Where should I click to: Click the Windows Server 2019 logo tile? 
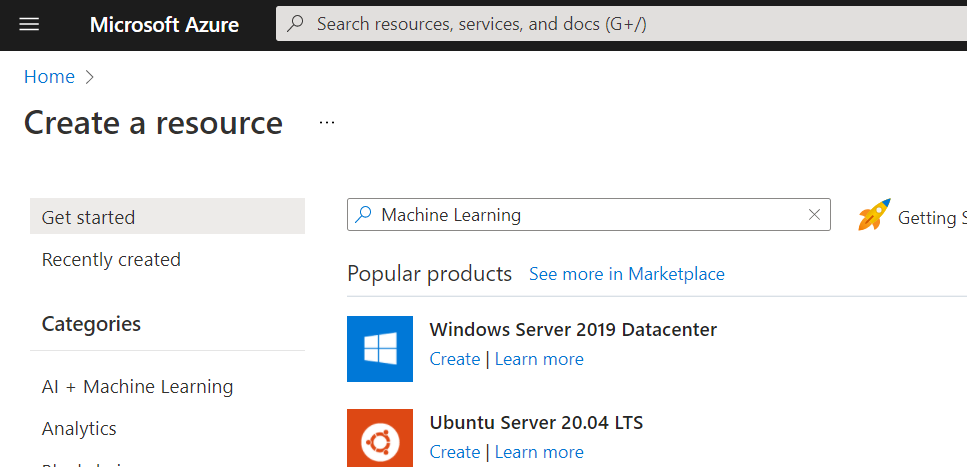(x=380, y=349)
